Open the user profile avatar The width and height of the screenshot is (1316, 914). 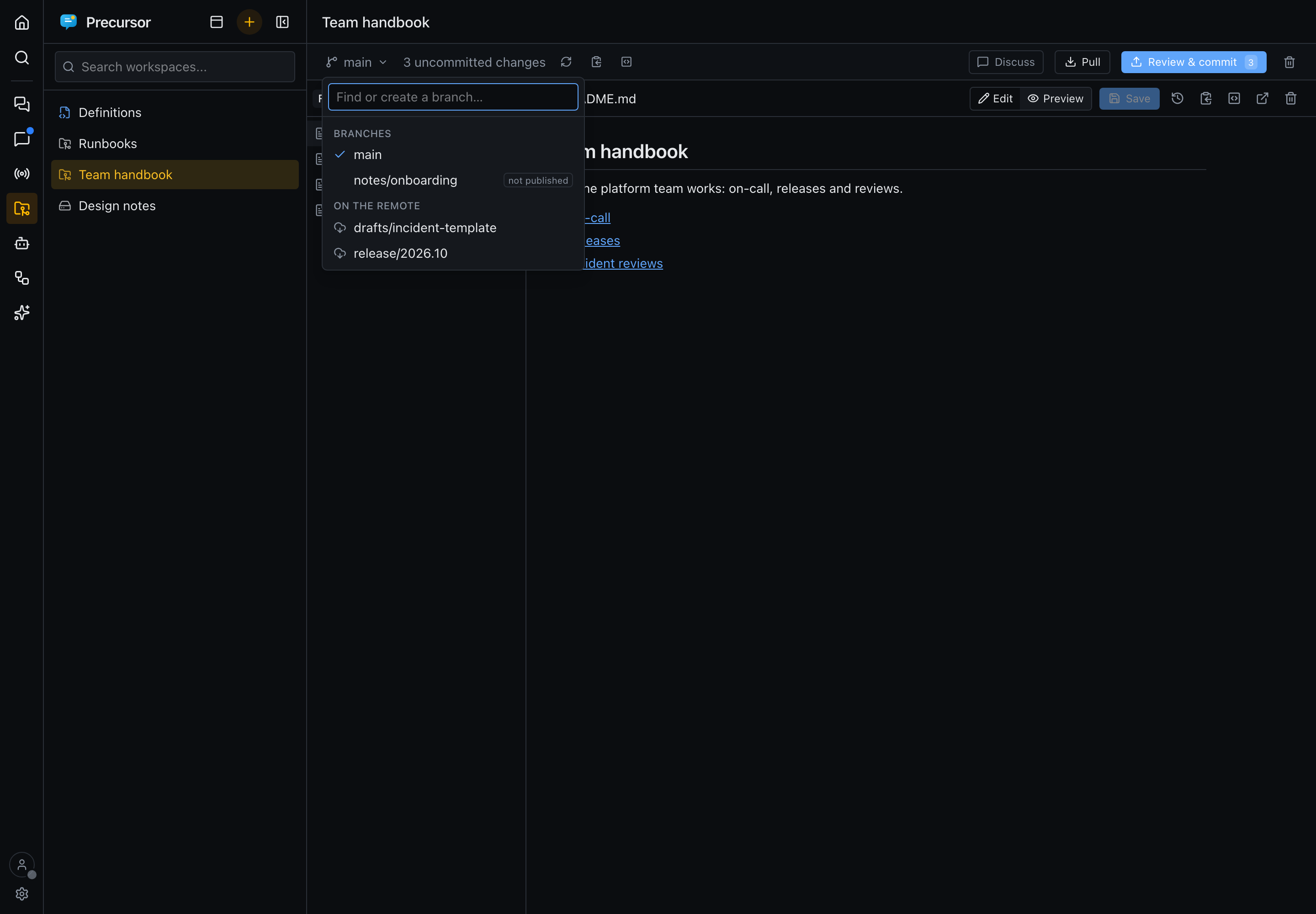[22, 864]
